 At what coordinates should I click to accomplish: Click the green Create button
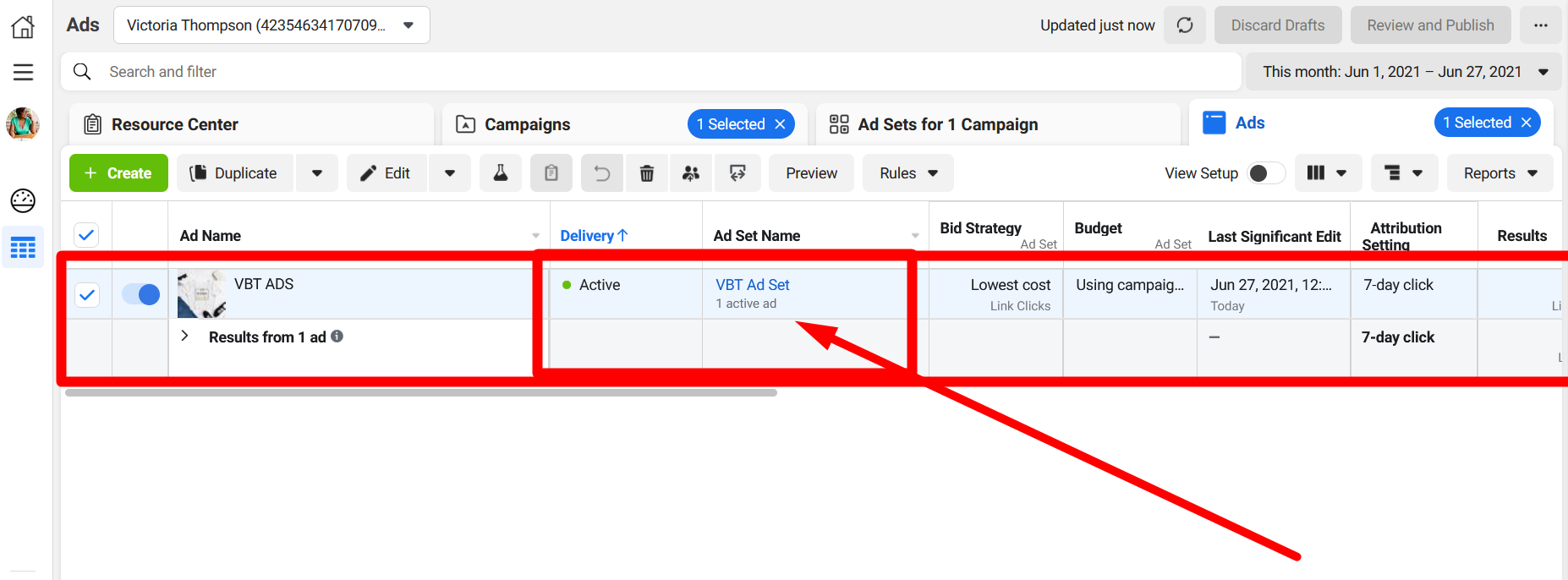pos(118,173)
